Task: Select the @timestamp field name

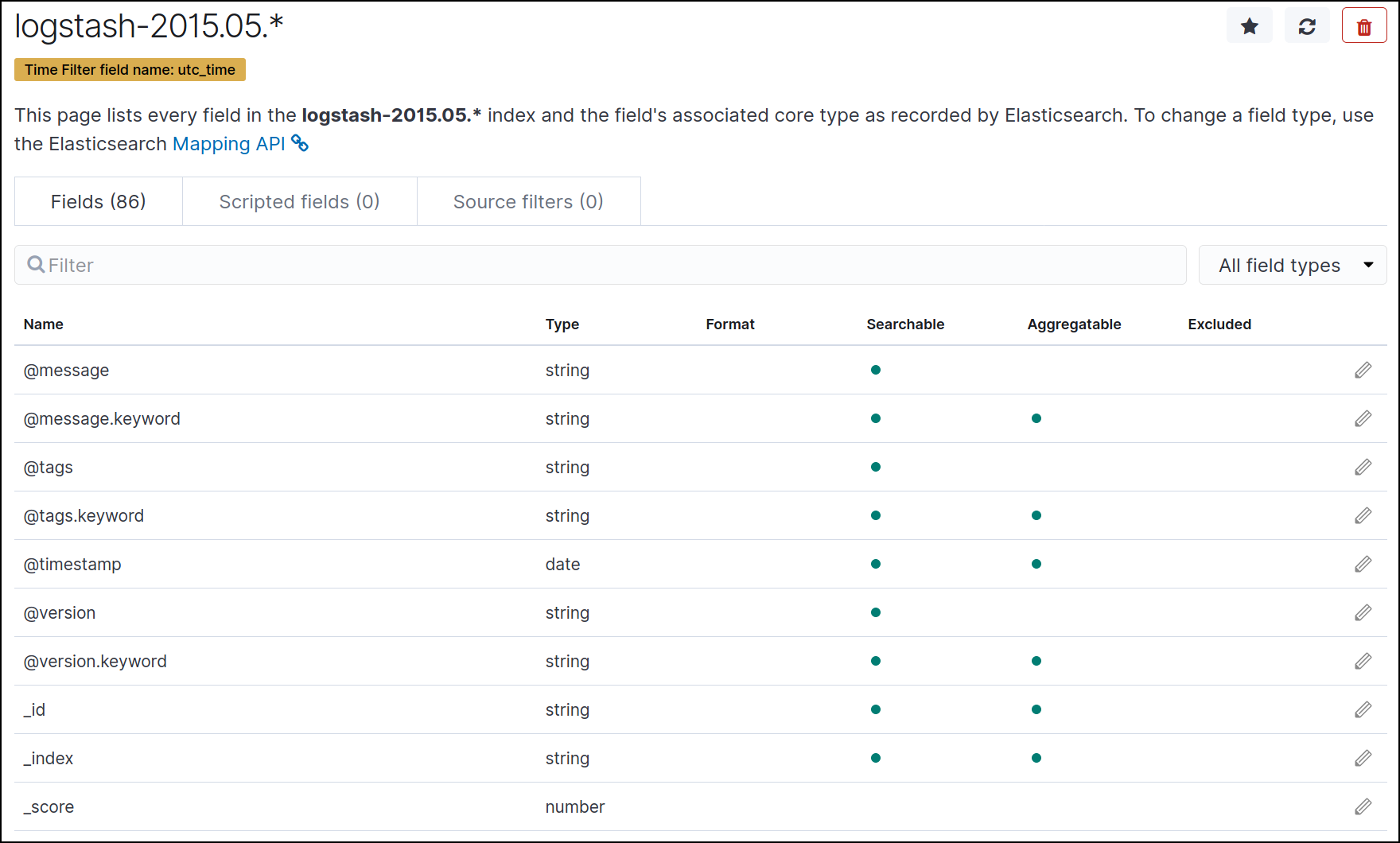Action: click(x=72, y=565)
